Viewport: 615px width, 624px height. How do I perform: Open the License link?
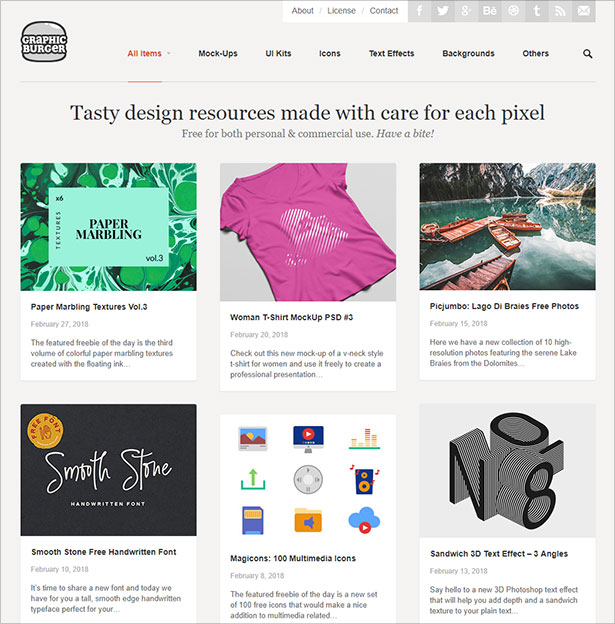coord(341,11)
